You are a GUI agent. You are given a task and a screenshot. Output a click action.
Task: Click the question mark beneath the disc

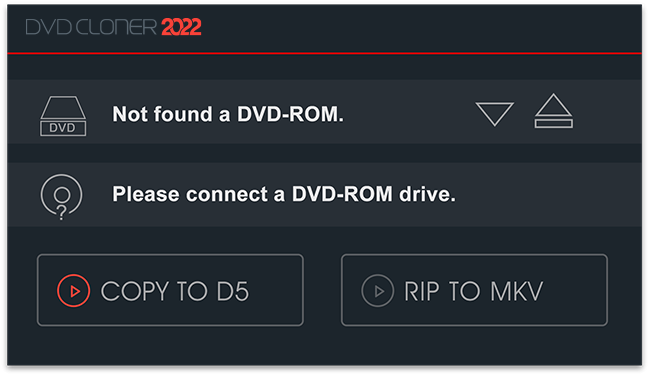pyautogui.click(x=61, y=213)
